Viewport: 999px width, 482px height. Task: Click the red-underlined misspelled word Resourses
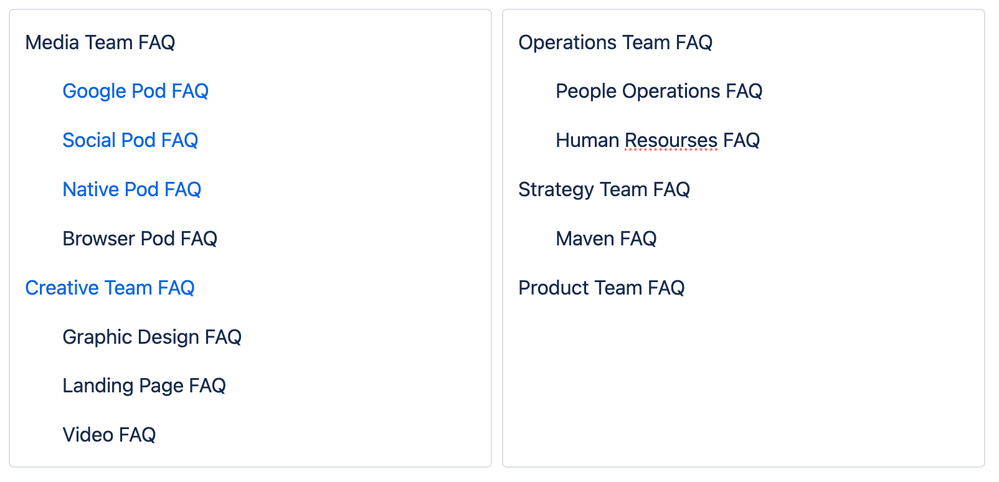(x=671, y=141)
